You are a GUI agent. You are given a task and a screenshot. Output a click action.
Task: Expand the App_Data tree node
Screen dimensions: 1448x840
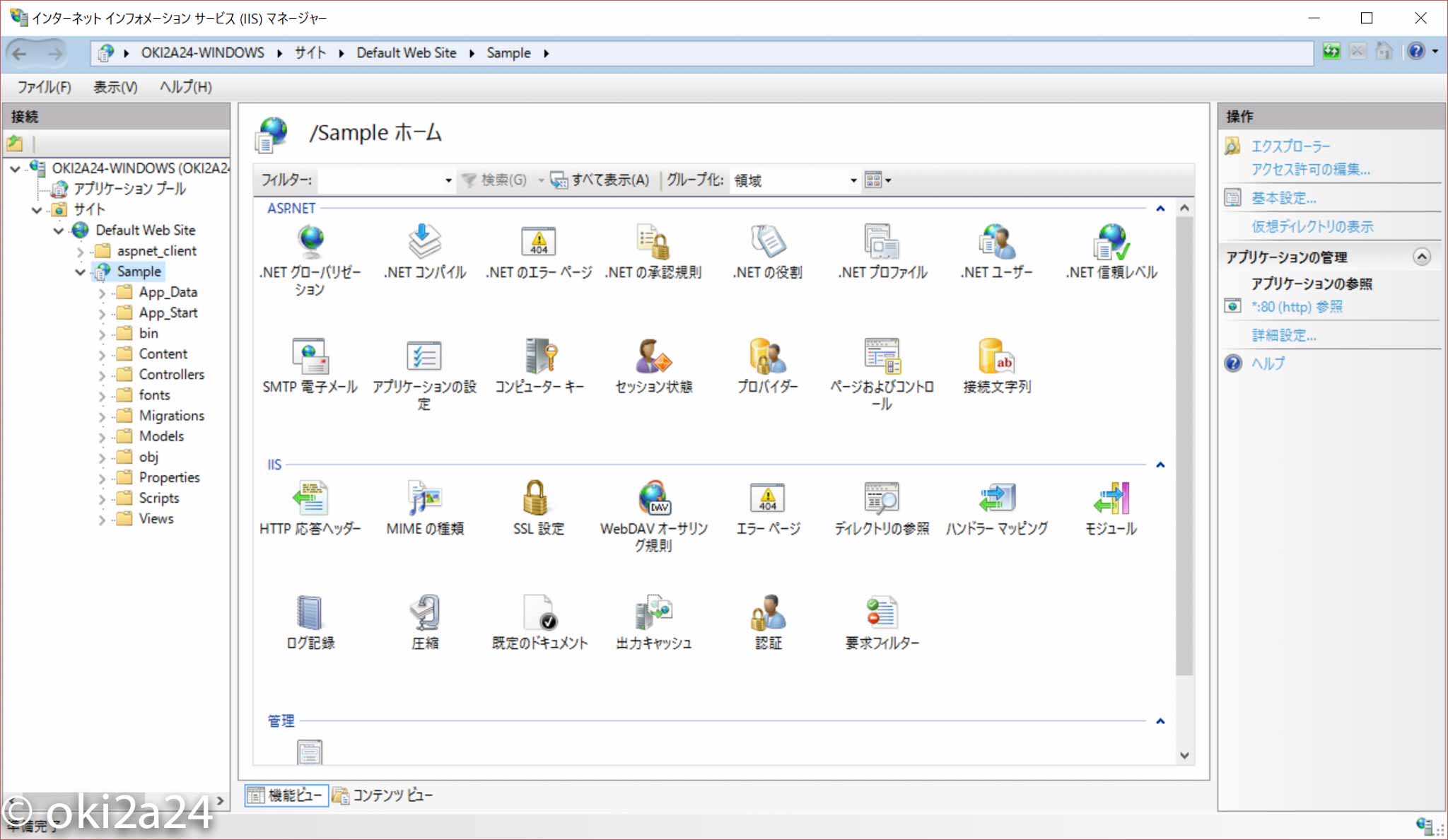tap(103, 292)
